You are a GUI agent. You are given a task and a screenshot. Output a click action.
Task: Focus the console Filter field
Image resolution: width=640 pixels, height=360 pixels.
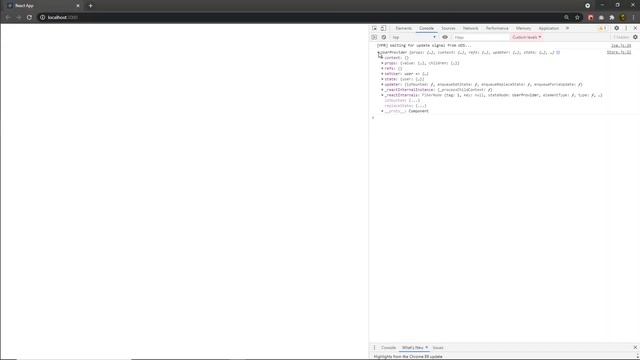tap(481, 37)
